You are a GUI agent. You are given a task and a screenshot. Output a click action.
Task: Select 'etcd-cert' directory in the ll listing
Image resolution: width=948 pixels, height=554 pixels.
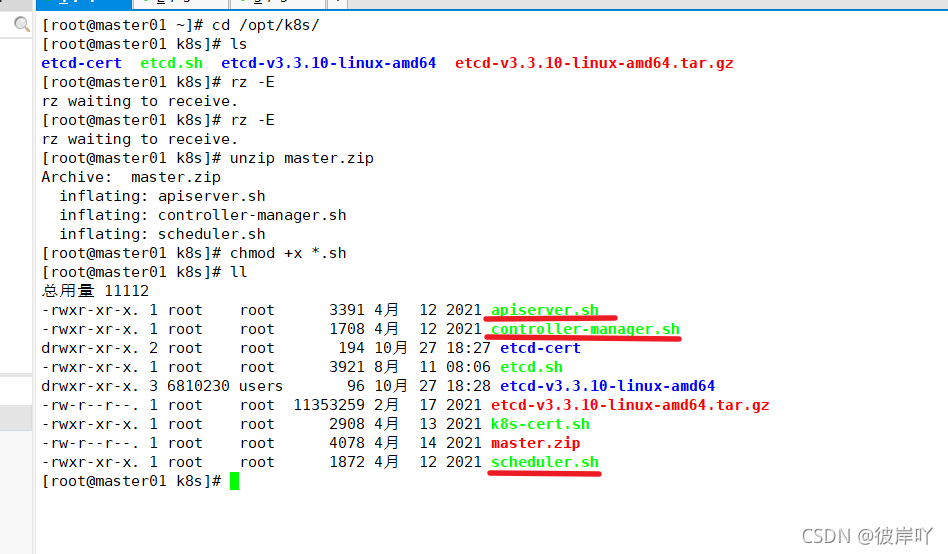pos(541,348)
